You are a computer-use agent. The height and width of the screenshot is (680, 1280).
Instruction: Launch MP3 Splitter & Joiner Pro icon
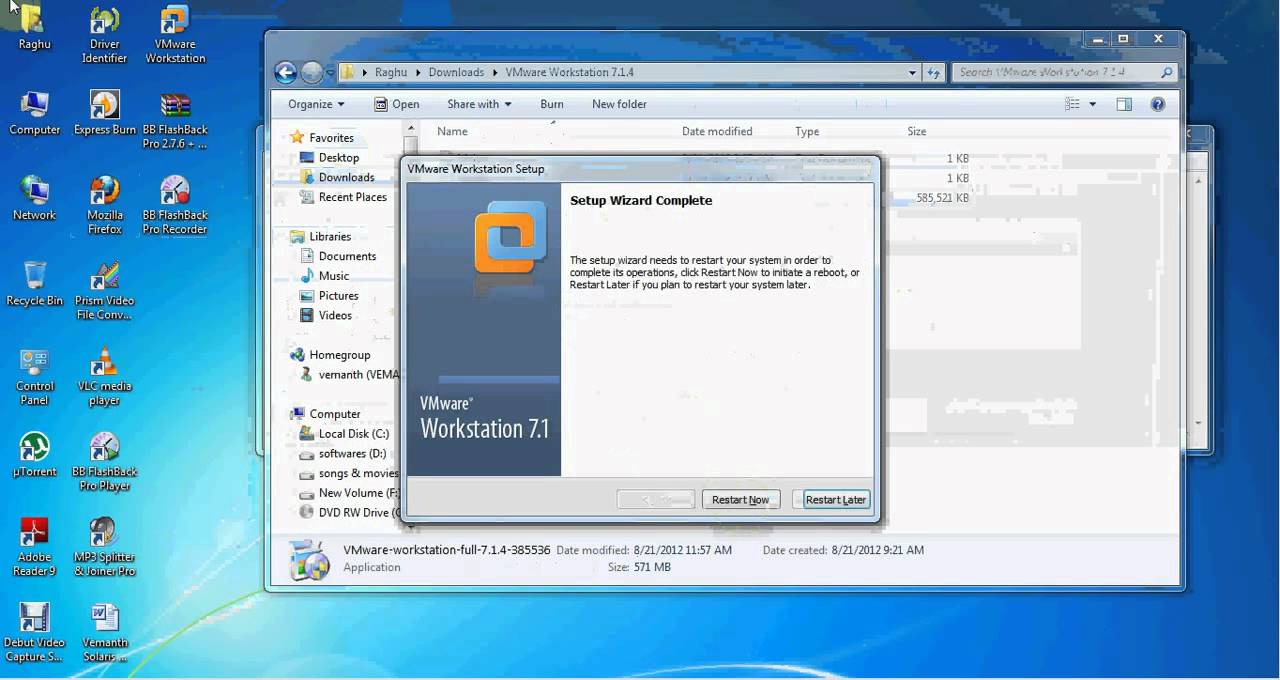(104, 547)
